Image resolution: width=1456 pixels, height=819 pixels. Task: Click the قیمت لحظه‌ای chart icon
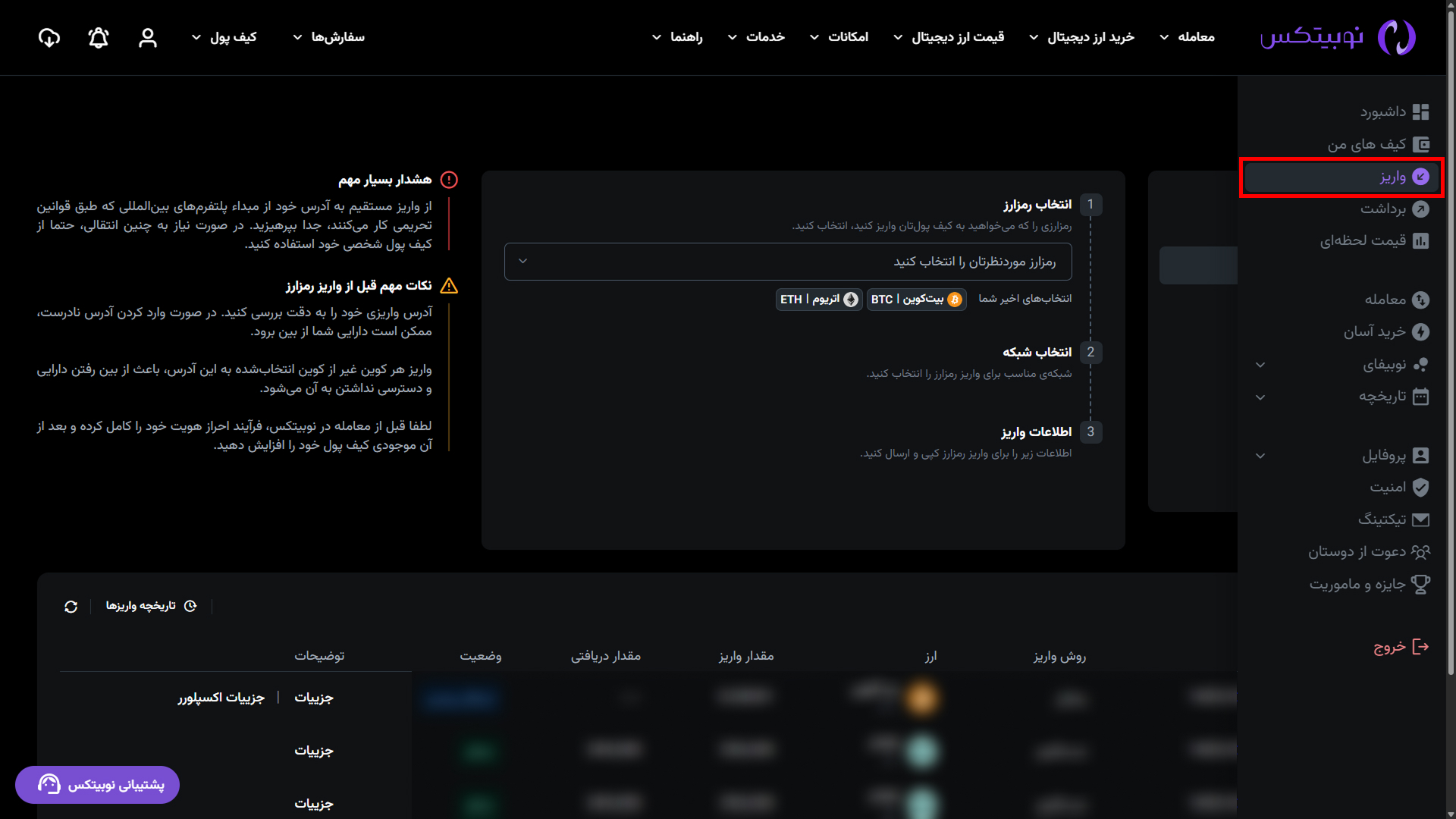pos(1421,241)
